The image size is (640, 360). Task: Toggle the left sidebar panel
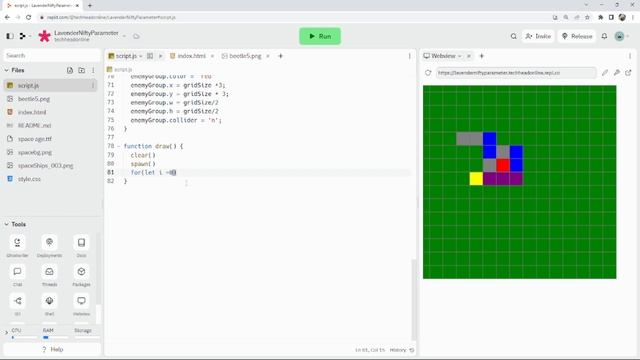pos(10,36)
